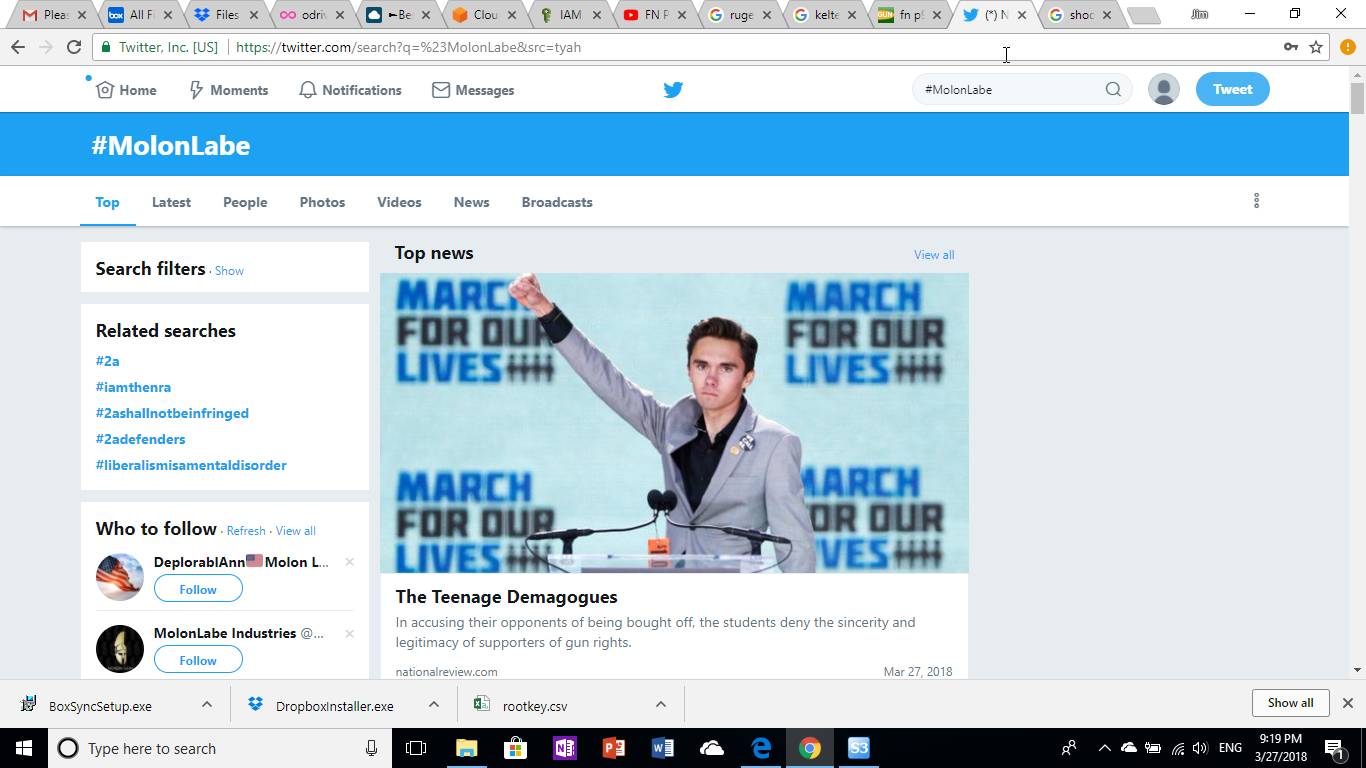Open OneNote from the taskbar
The height and width of the screenshot is (768, 1366).
pos(564,748)
